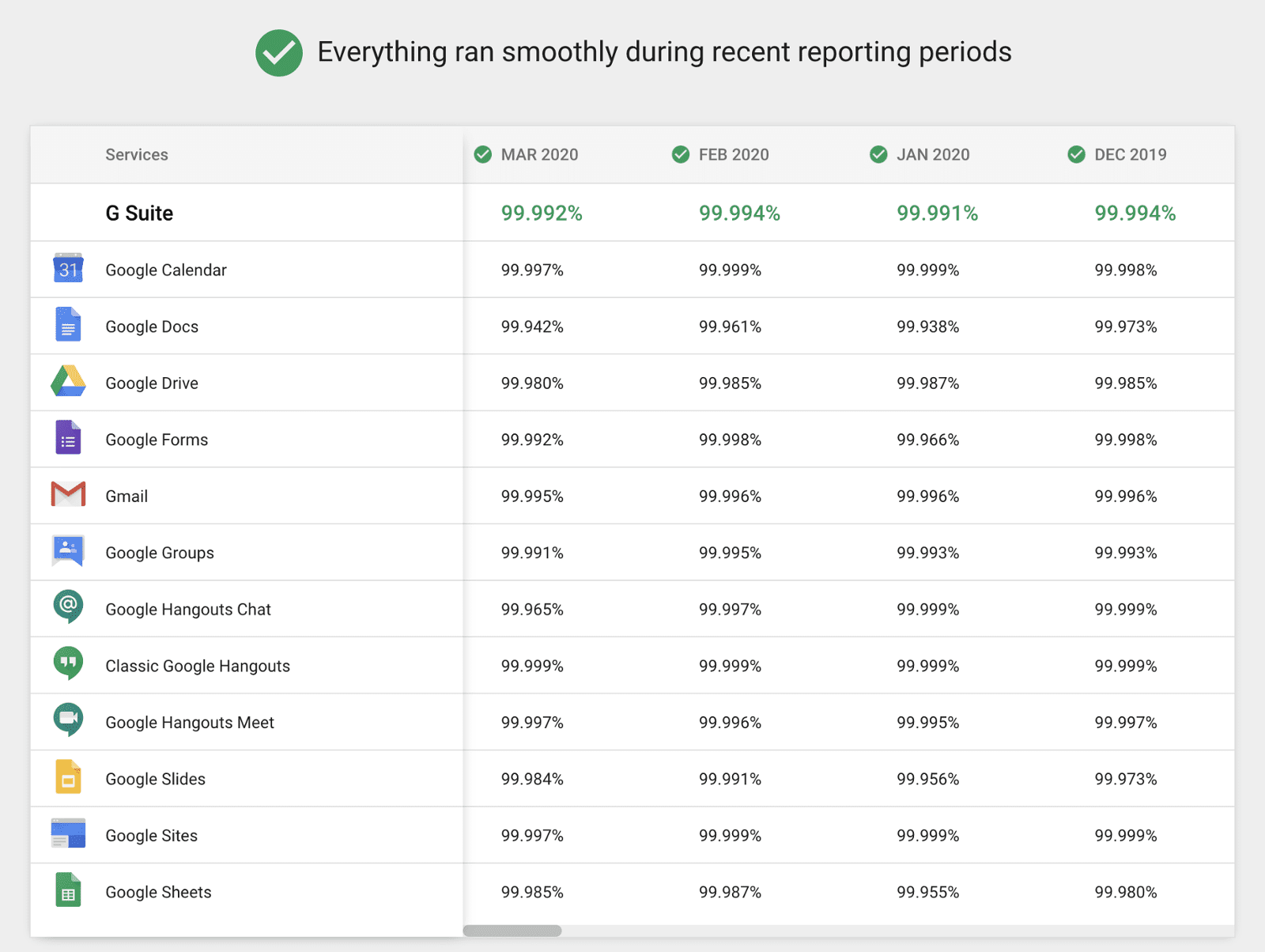Click the MAR 2020 status checkmark
Image resolution: width=1265 pixels, height=952 pixels.
tap(482, 155)
